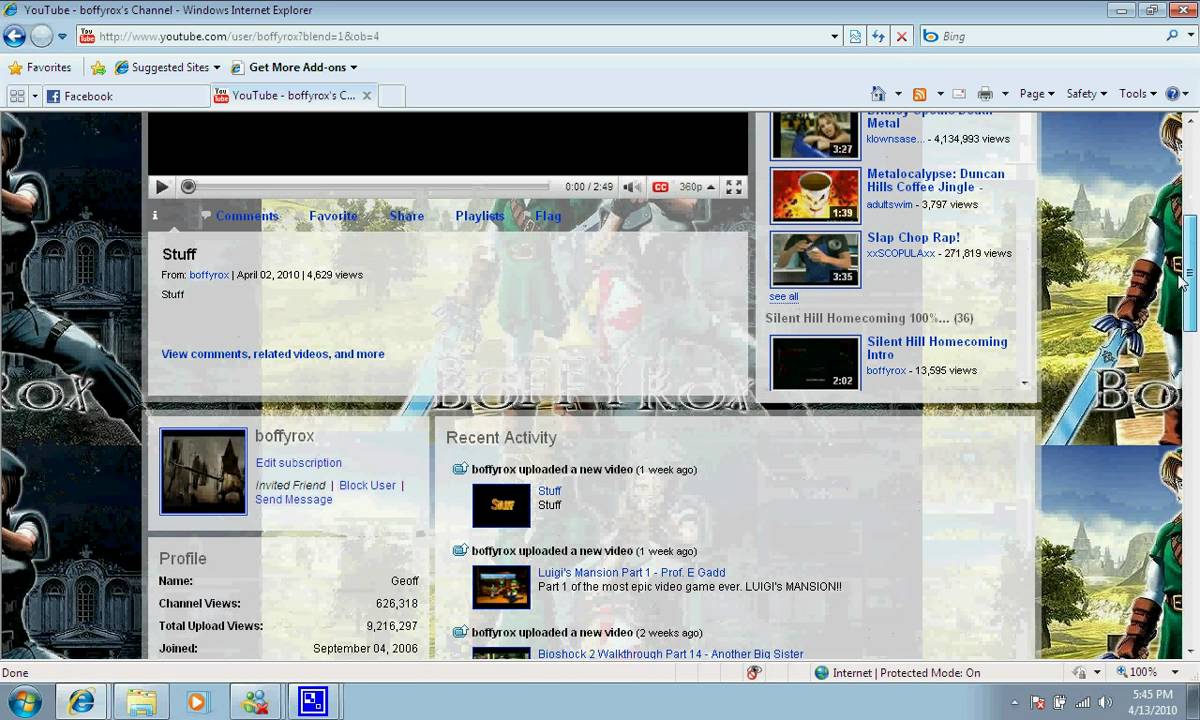
Task: Open View comments, related videos link
Action: [273, 354]
